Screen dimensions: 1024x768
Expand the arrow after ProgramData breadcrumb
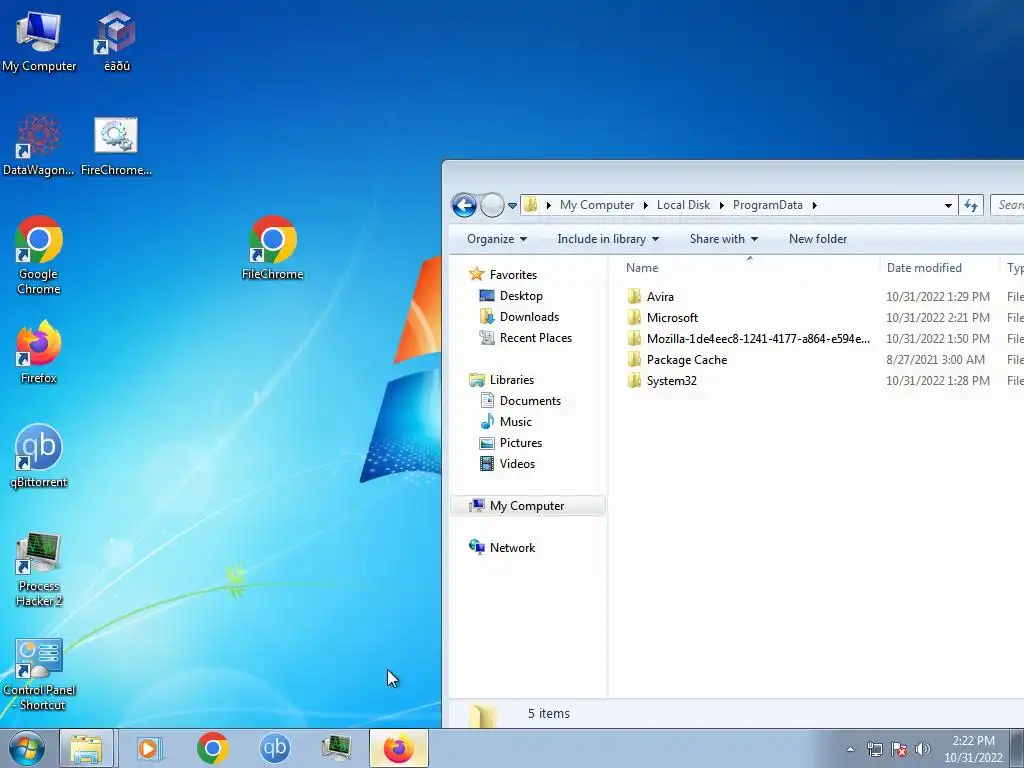pos(814,205)
